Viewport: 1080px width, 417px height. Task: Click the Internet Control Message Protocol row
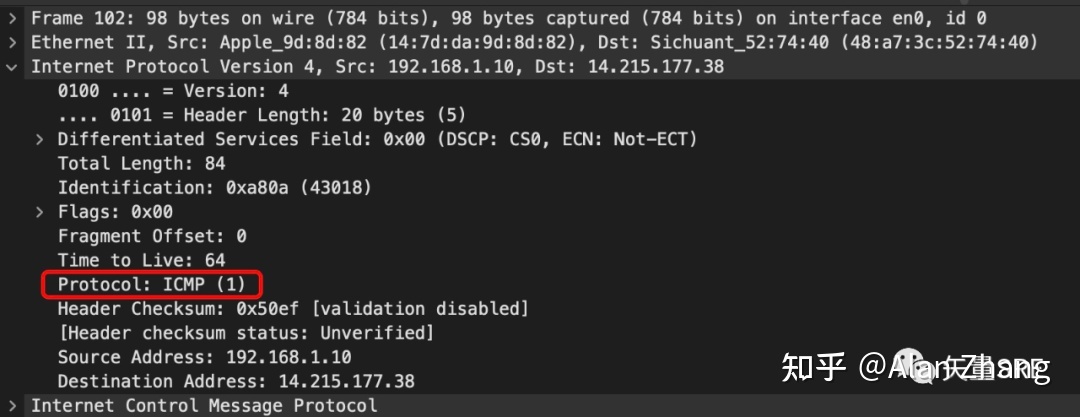click(x=540, y=405)
